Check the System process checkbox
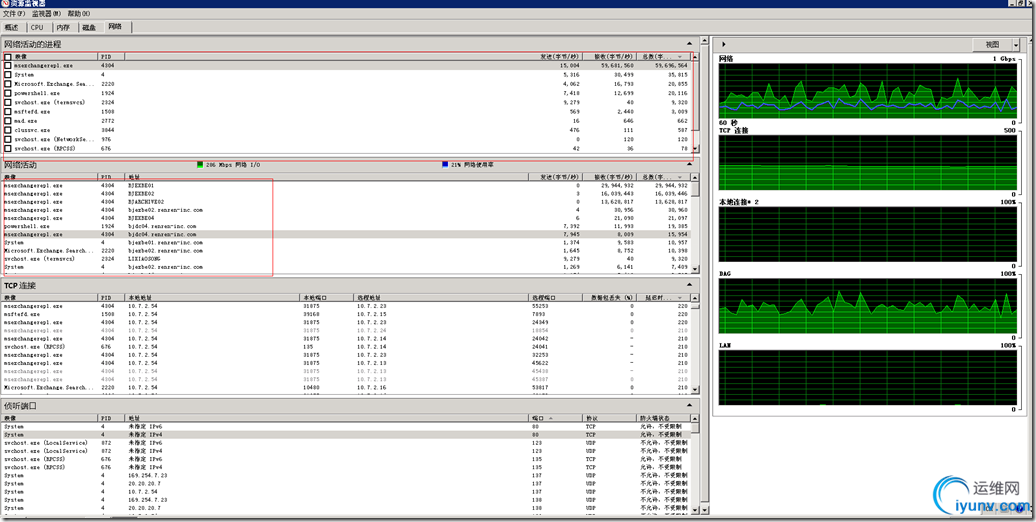1036x522 pixels. click(8, 75)
